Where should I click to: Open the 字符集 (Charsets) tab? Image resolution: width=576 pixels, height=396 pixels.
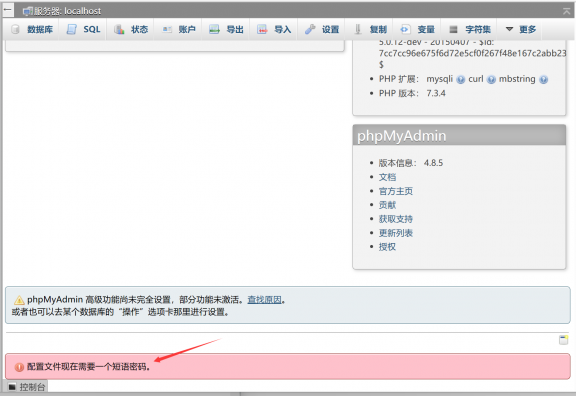click(x=470, y=29)
